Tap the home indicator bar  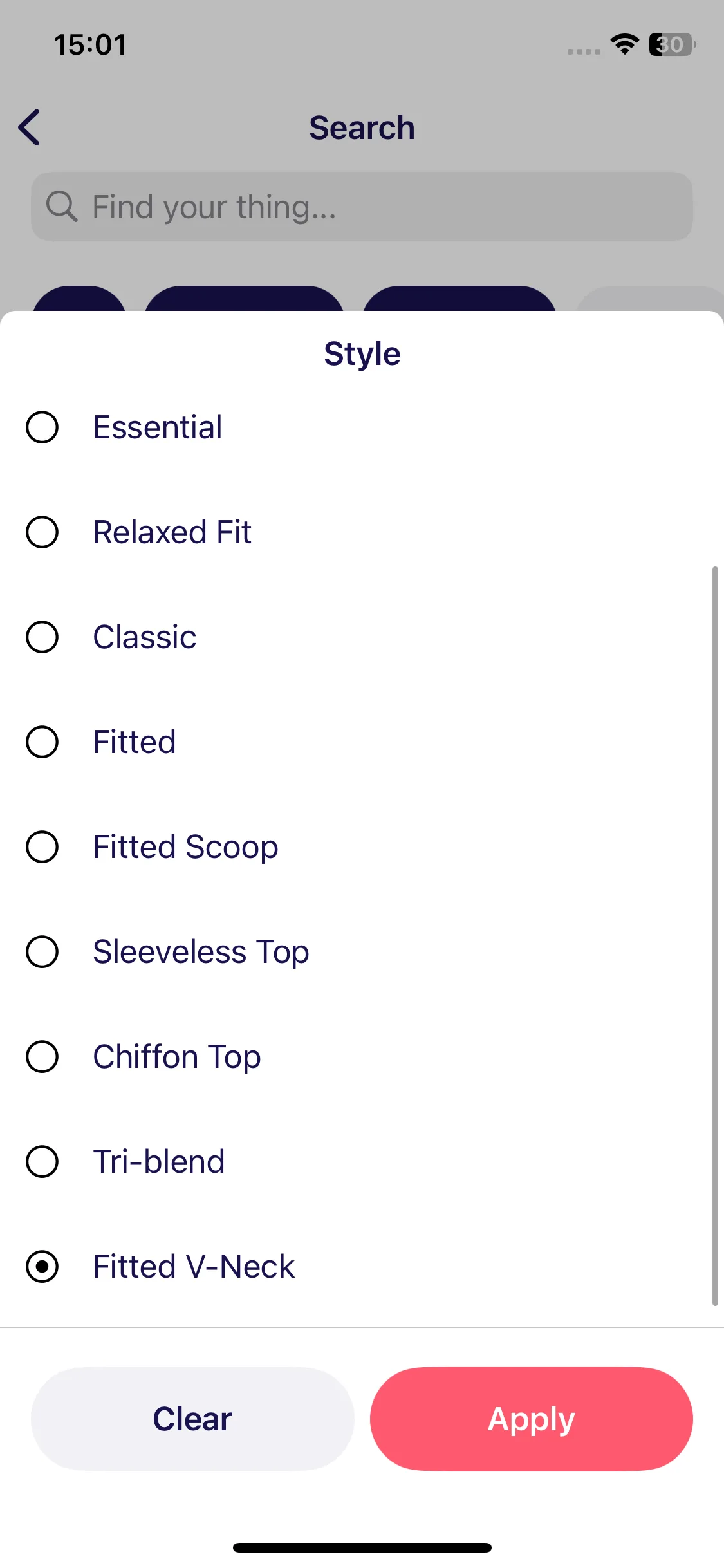click(362, 1547)
